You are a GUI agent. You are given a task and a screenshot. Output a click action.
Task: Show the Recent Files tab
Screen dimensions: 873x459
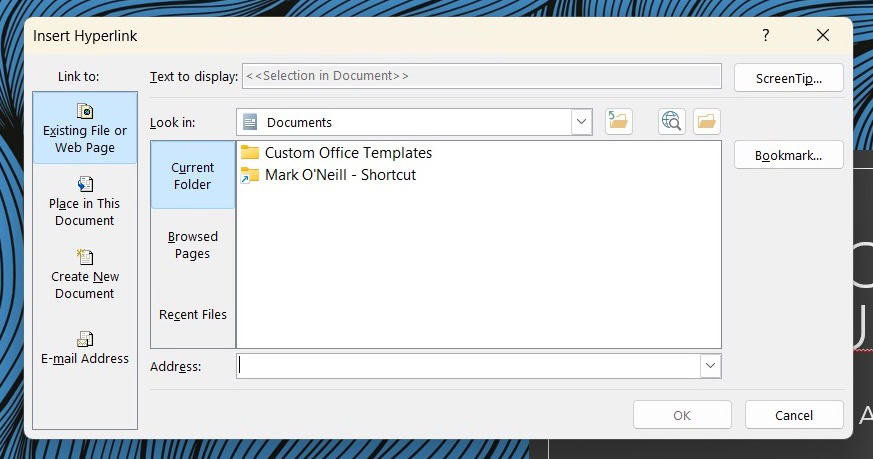(x=193, y=314)
